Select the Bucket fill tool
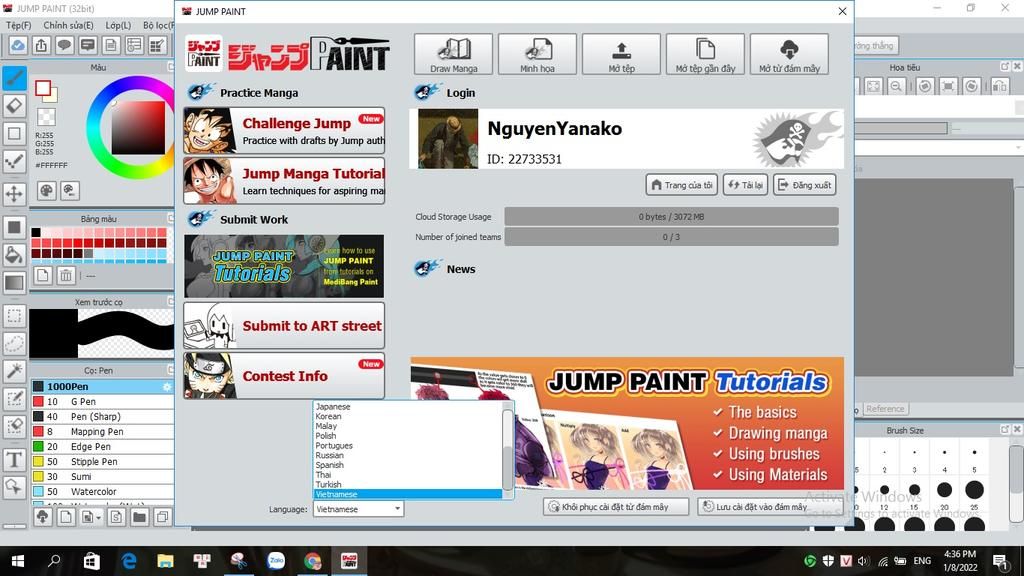Viewport: 1024px width, 576px height. (x=14, y=255)
